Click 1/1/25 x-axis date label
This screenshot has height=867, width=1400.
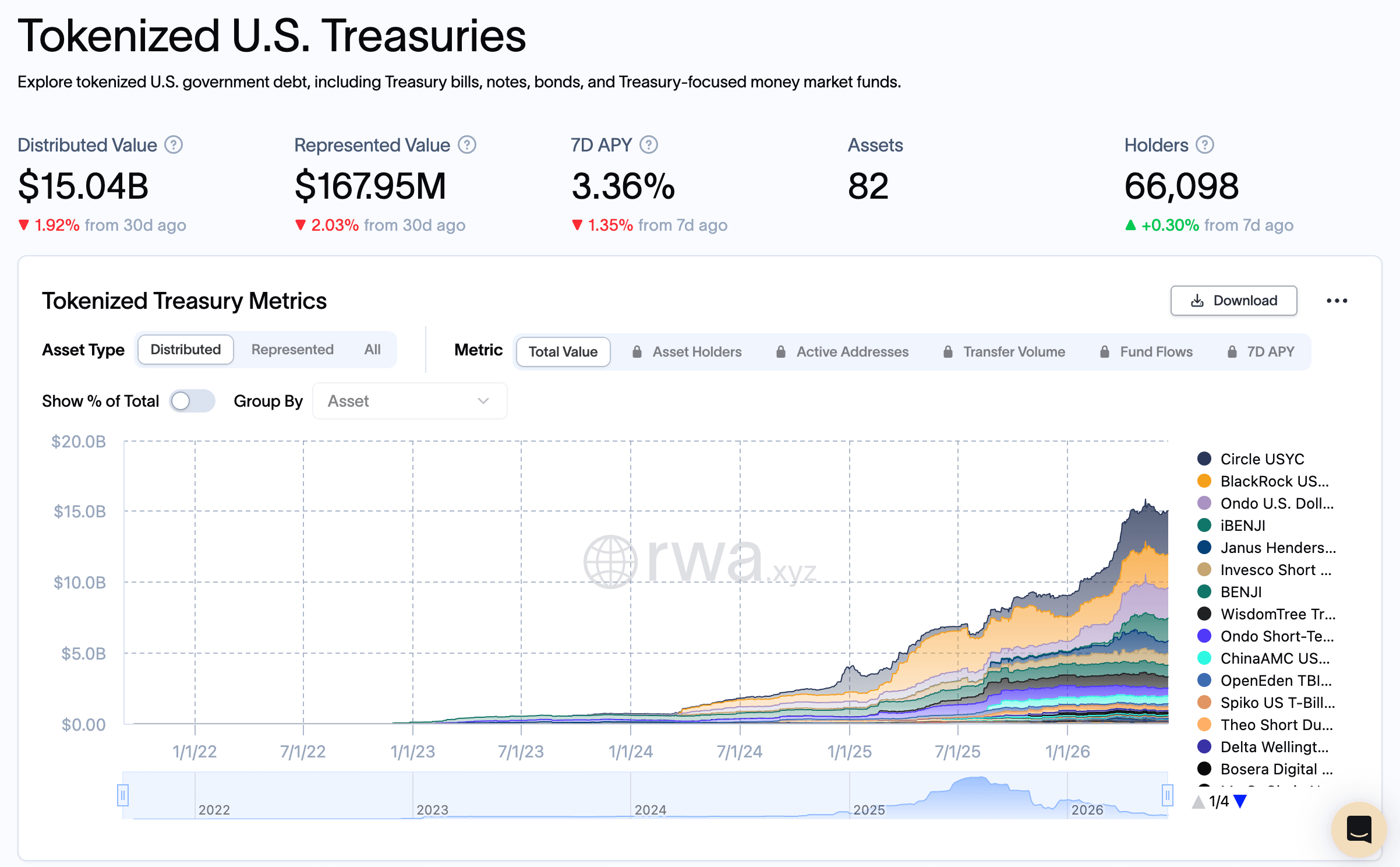849,751
